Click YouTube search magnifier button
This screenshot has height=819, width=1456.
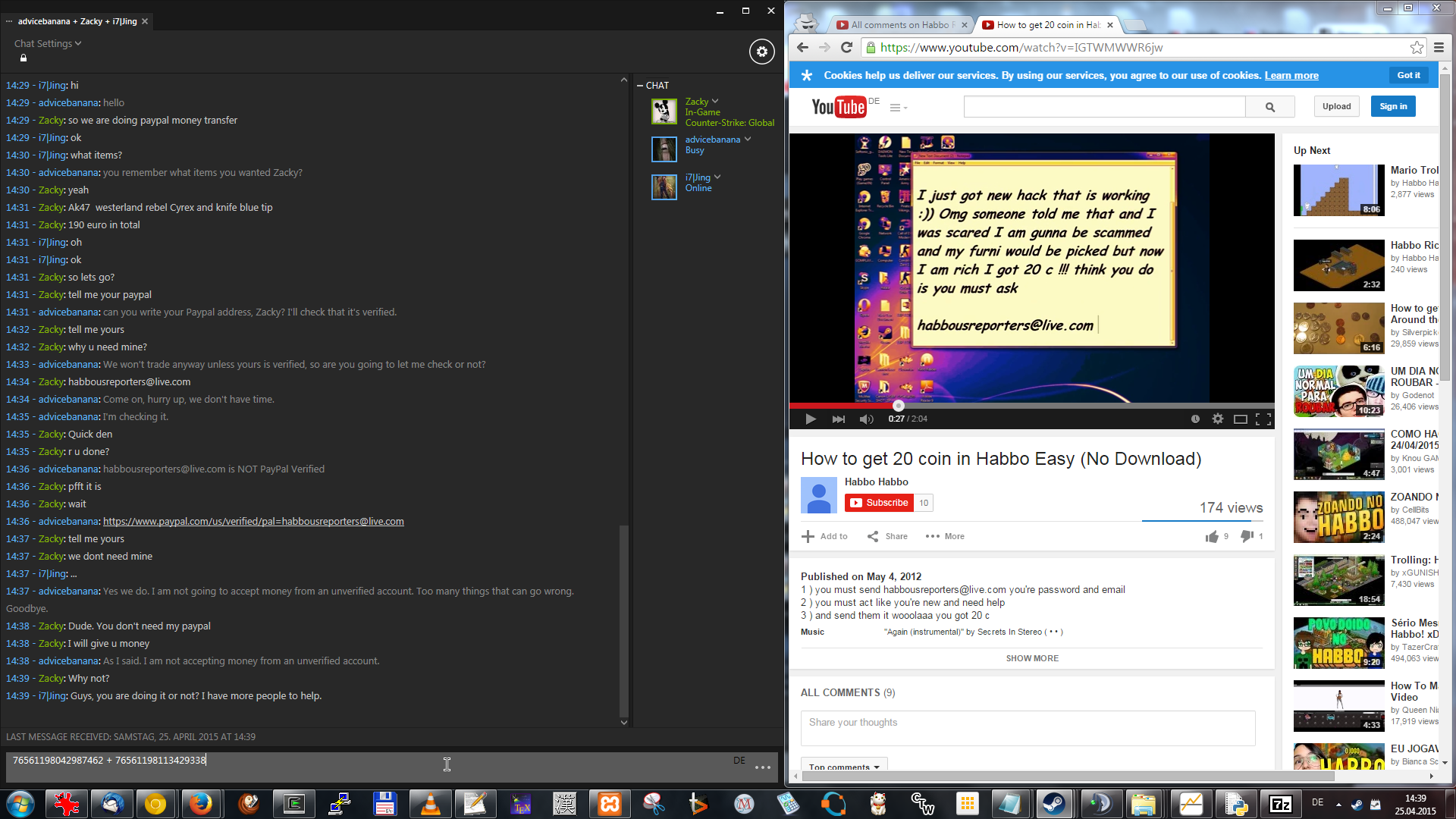point(1269,107)
